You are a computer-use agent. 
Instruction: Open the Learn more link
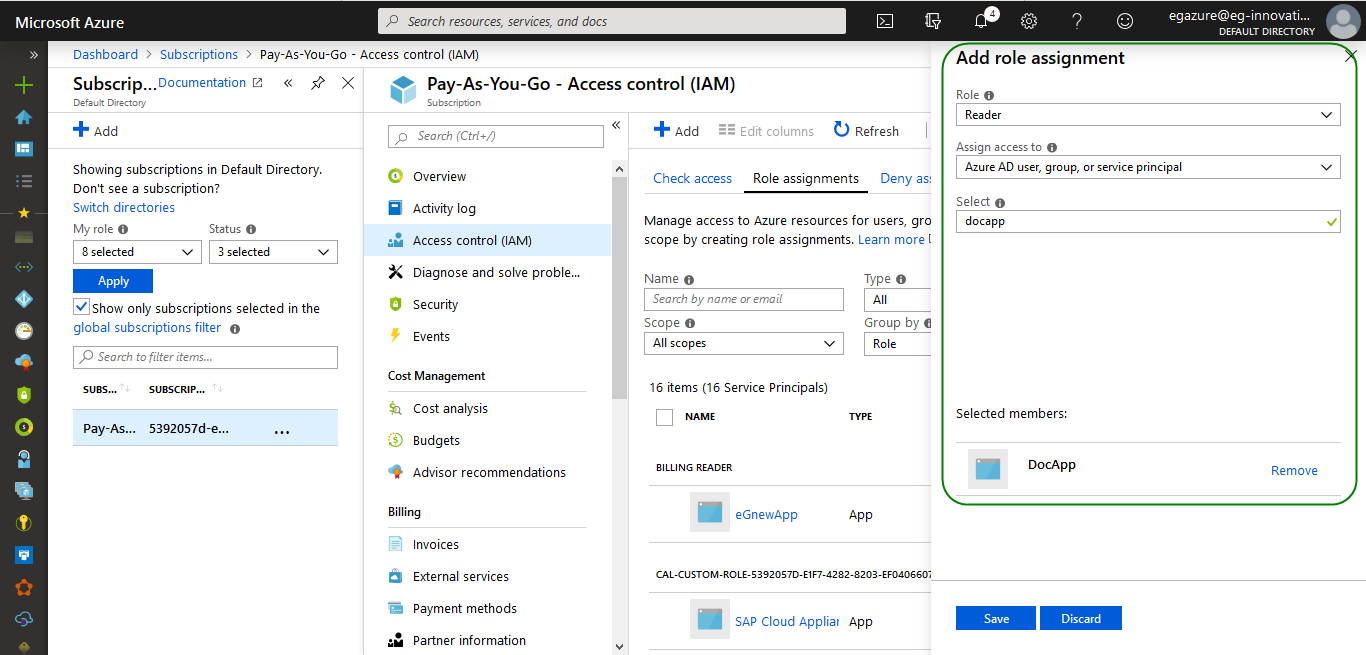pyautogui.click(x=891, y=239)
